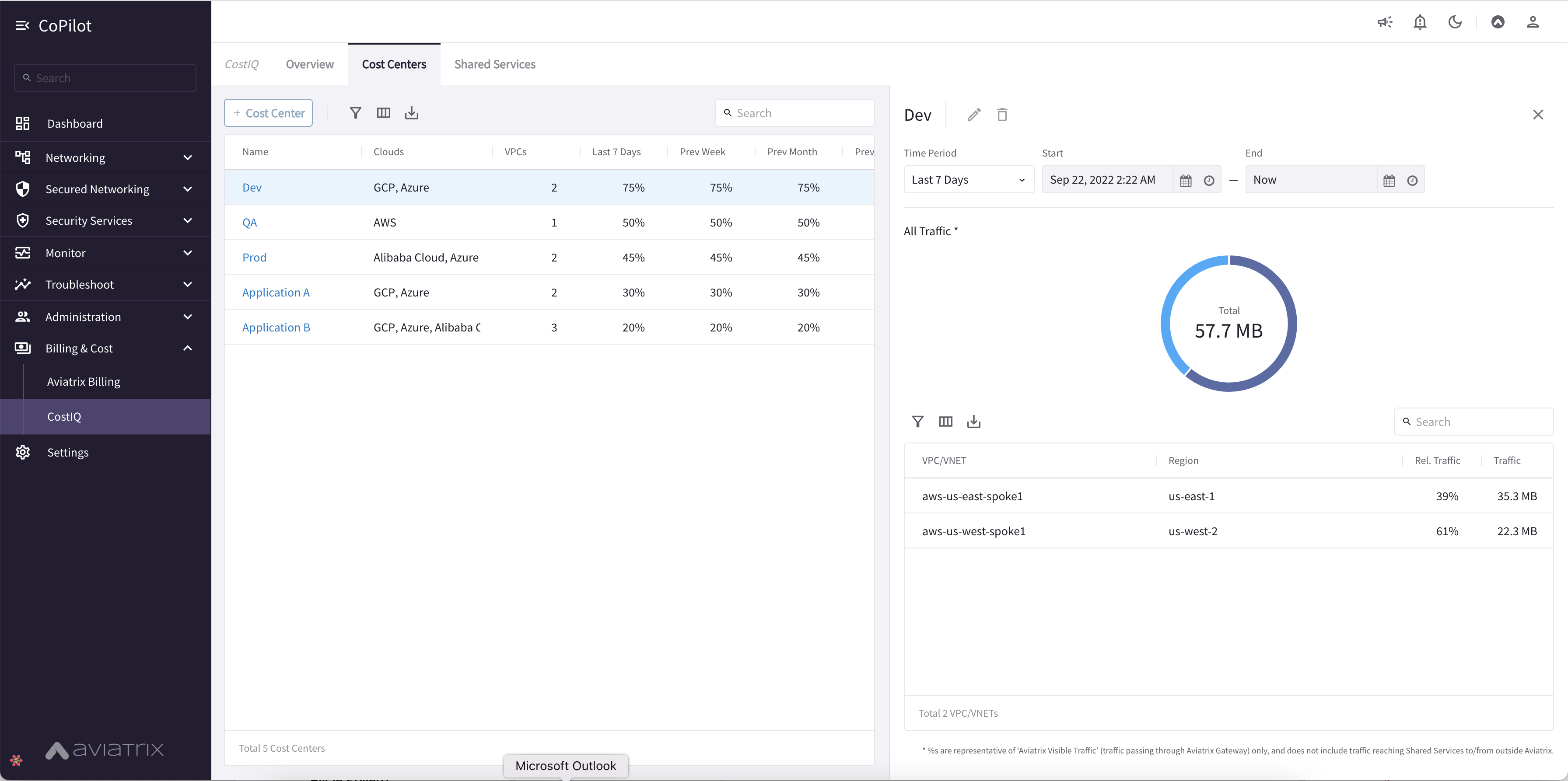1568x781 pixels.
Task: Filter the VPC/VNET traffic table
Action: (x=917, y=422)
